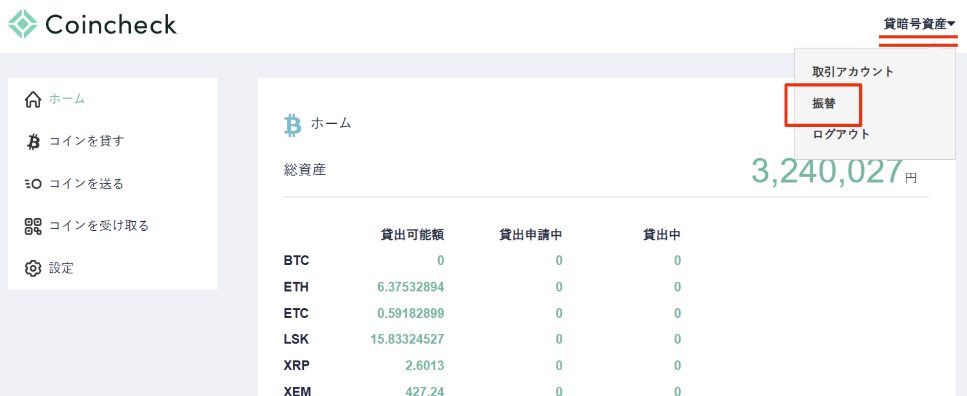Open the ホーム sidebar link
Viewport: 967px width, 396px height.
[67, 99]
